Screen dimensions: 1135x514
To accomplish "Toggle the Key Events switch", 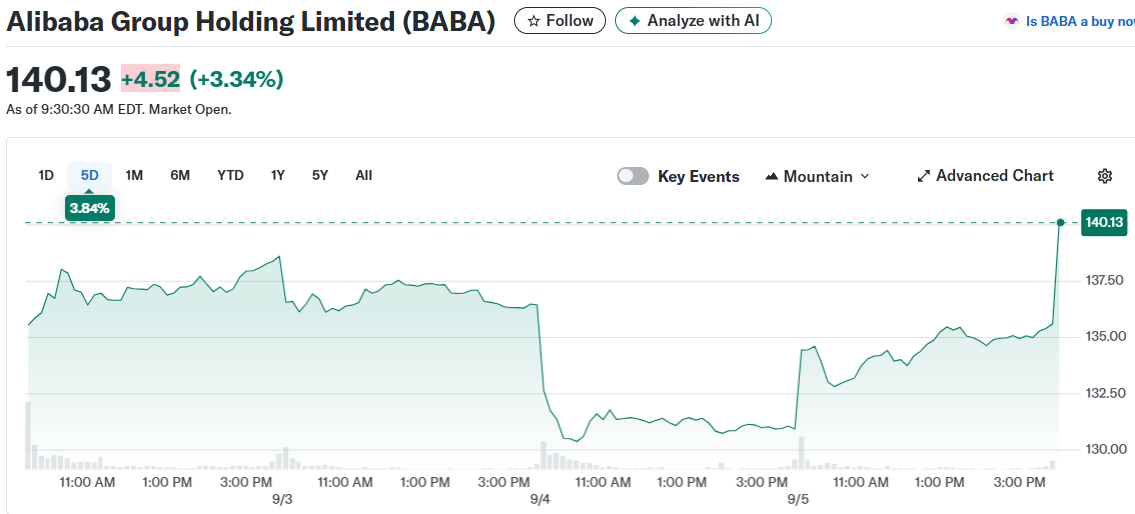I will (x=633, y=176).
